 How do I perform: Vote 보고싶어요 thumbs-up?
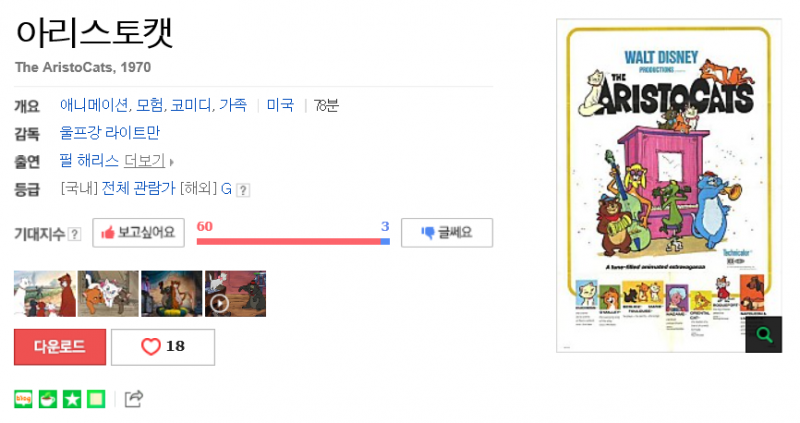(138, 233)
